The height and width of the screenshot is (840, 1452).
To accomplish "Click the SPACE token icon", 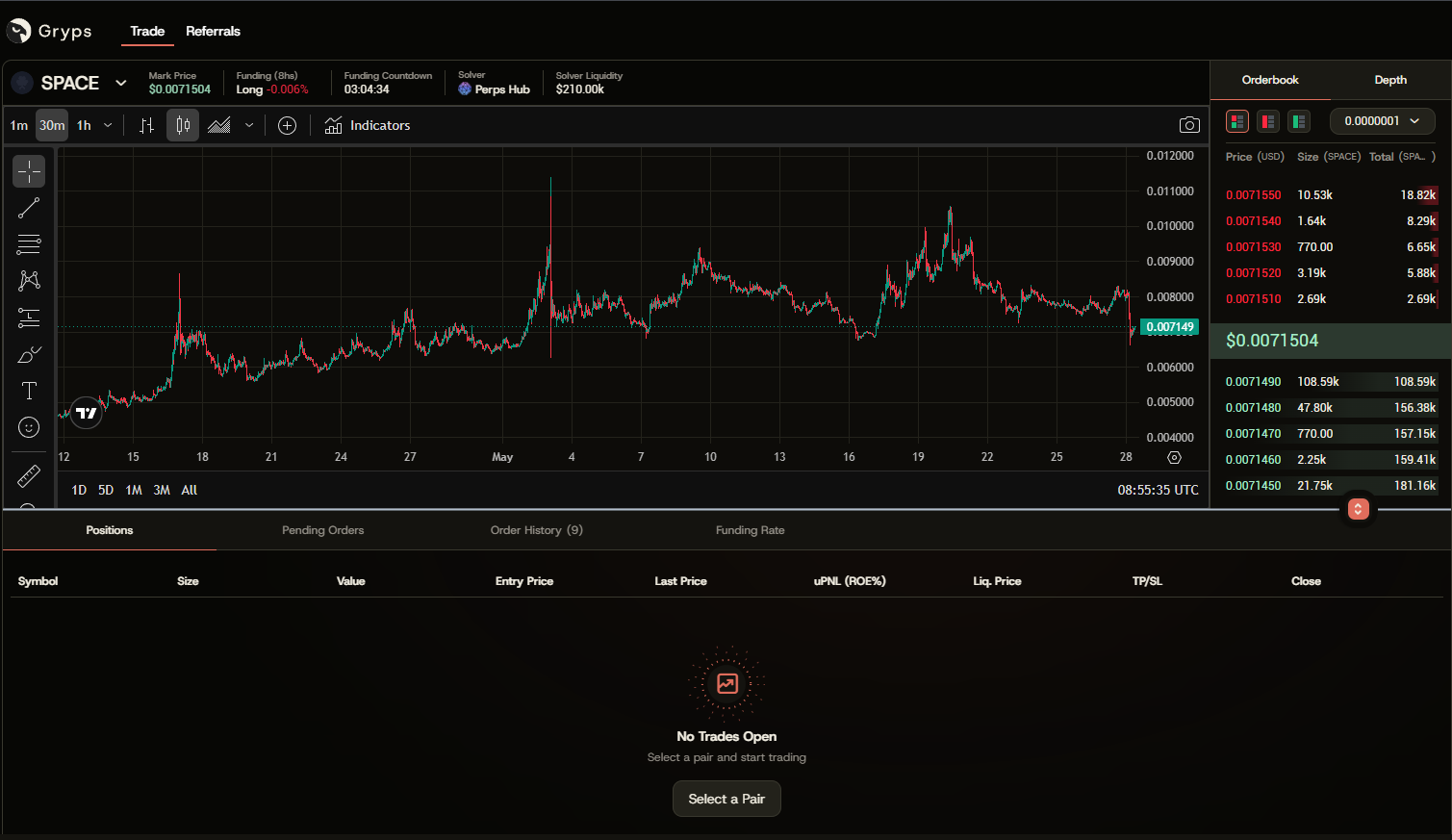I will click(22, 83).
